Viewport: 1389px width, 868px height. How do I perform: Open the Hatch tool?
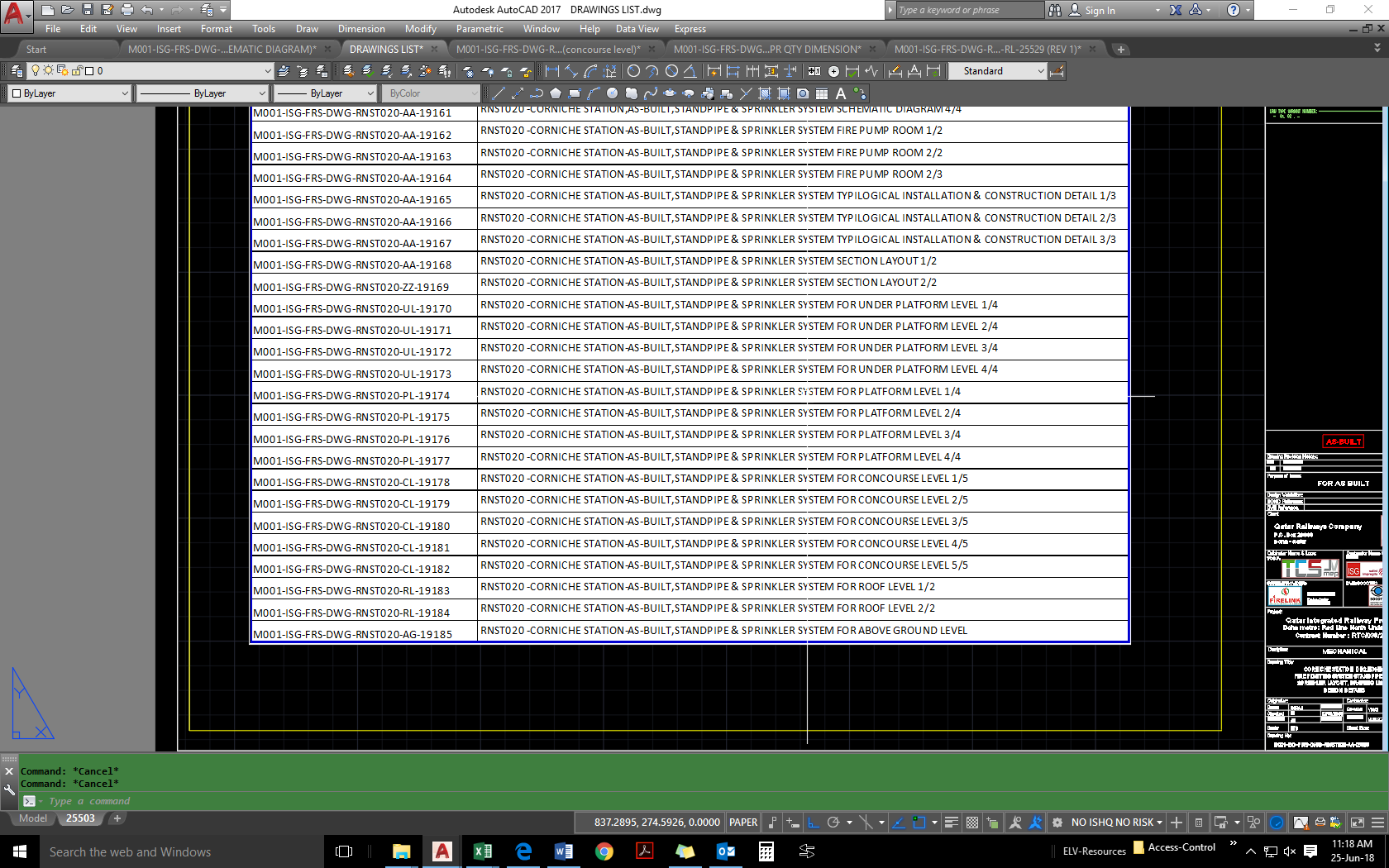(765, 93)
